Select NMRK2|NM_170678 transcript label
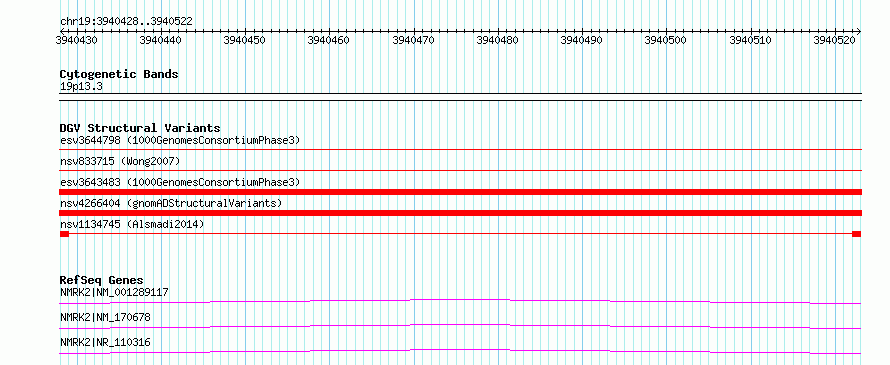This screenshot has width=890, height=365. pyautogui.click(x=105, y=318)
